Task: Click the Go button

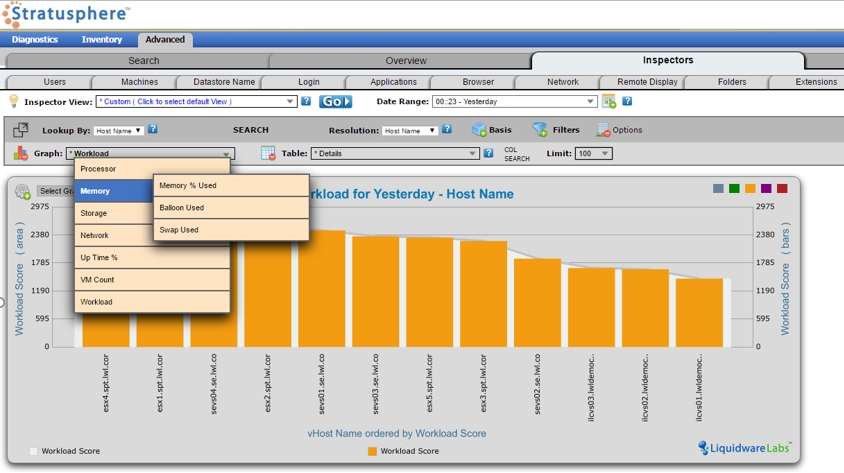Action: pos(335,101)
